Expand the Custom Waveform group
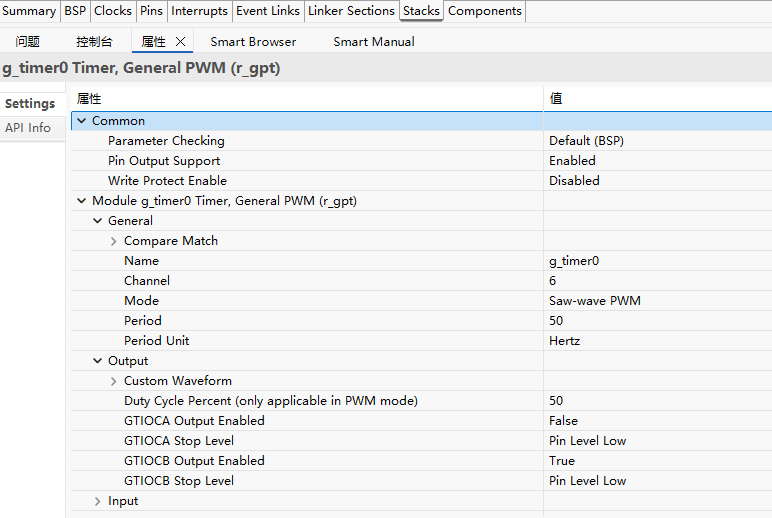The height and width of the screenshot is (518, 772). [x=113, y=381]
